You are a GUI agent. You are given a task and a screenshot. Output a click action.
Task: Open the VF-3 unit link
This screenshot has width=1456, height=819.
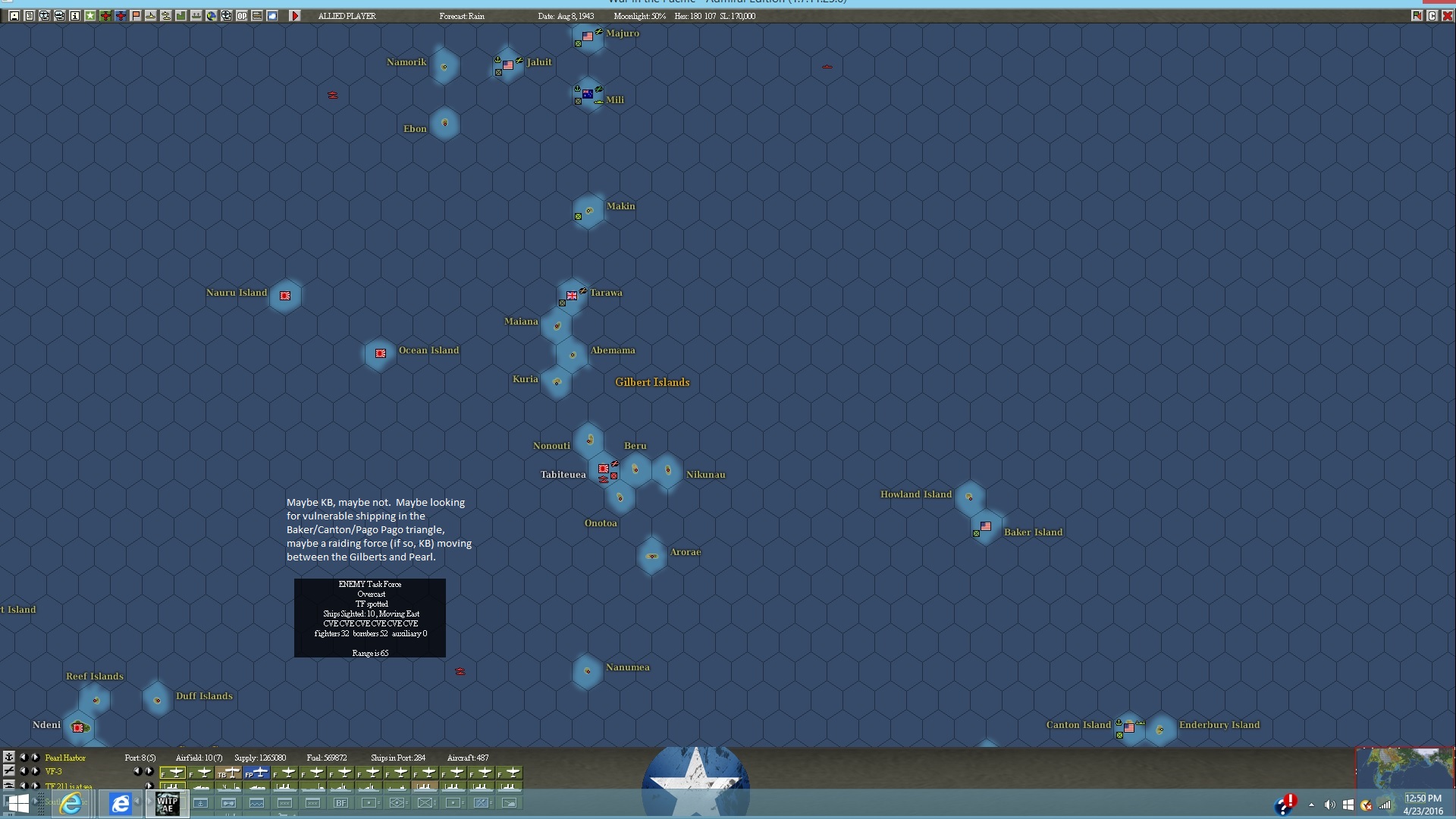53,771
